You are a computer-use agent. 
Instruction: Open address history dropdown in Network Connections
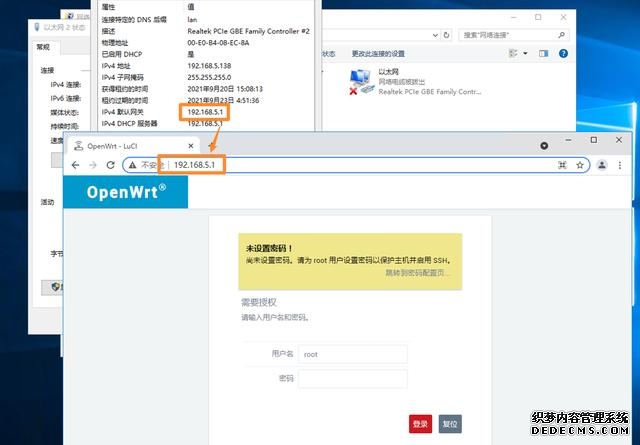435,35
